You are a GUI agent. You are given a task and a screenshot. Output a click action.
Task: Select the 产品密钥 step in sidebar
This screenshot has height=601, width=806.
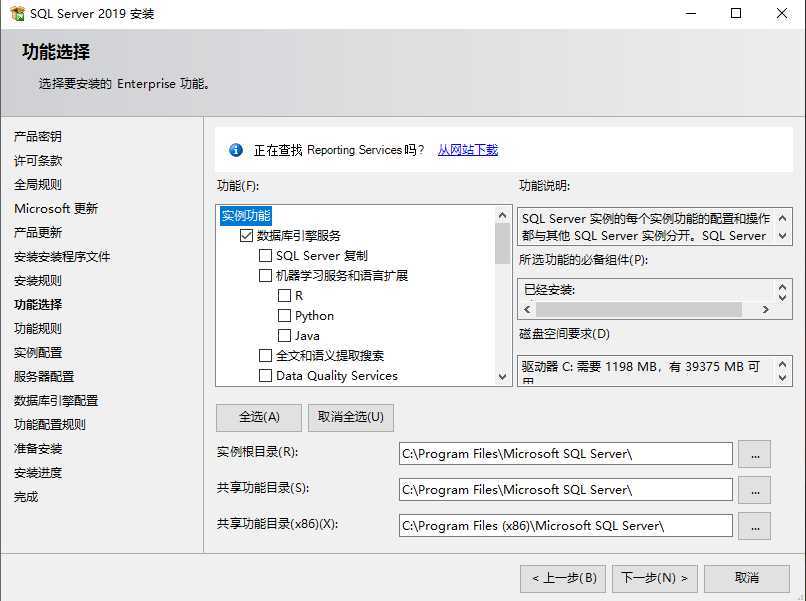pos(38,137)
